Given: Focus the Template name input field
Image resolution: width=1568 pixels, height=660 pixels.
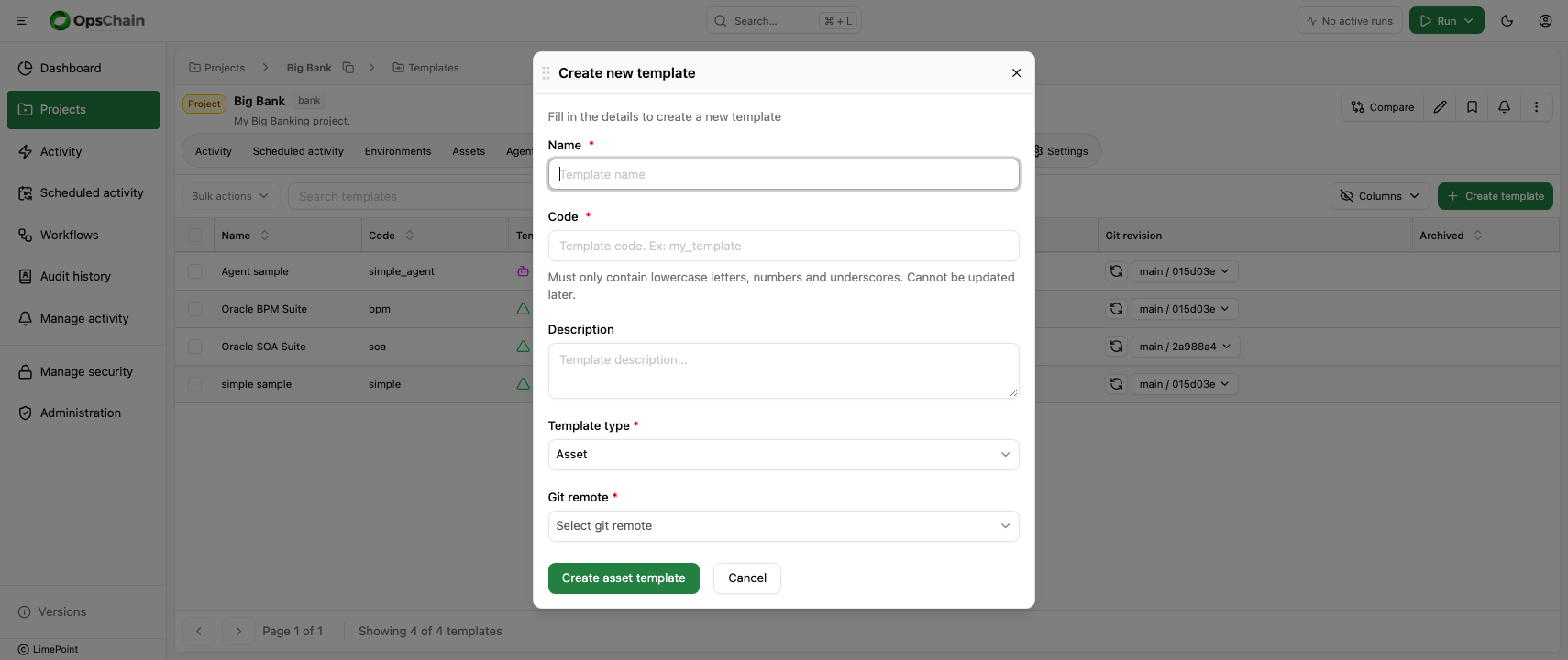Looking at the screenshot, I should point(783,174).
